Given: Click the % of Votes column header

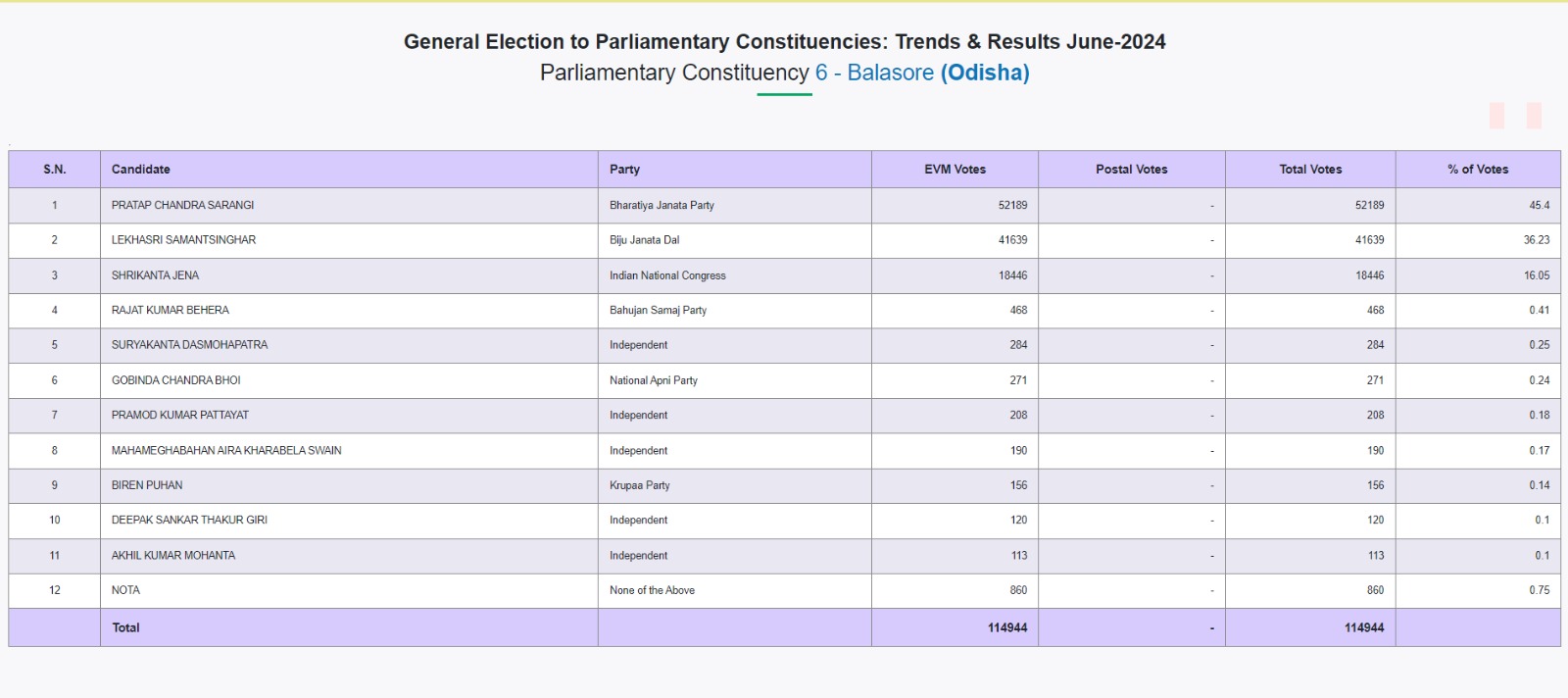Looking at the screenshot, I should point(1478,170).
